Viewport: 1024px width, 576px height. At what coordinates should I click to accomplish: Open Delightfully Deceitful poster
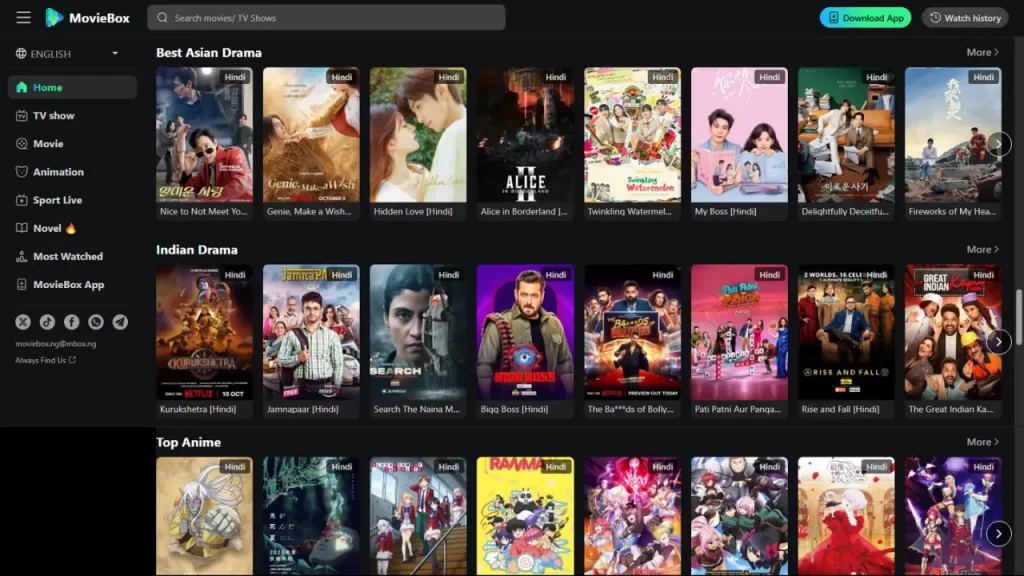[x=846, y=135]
